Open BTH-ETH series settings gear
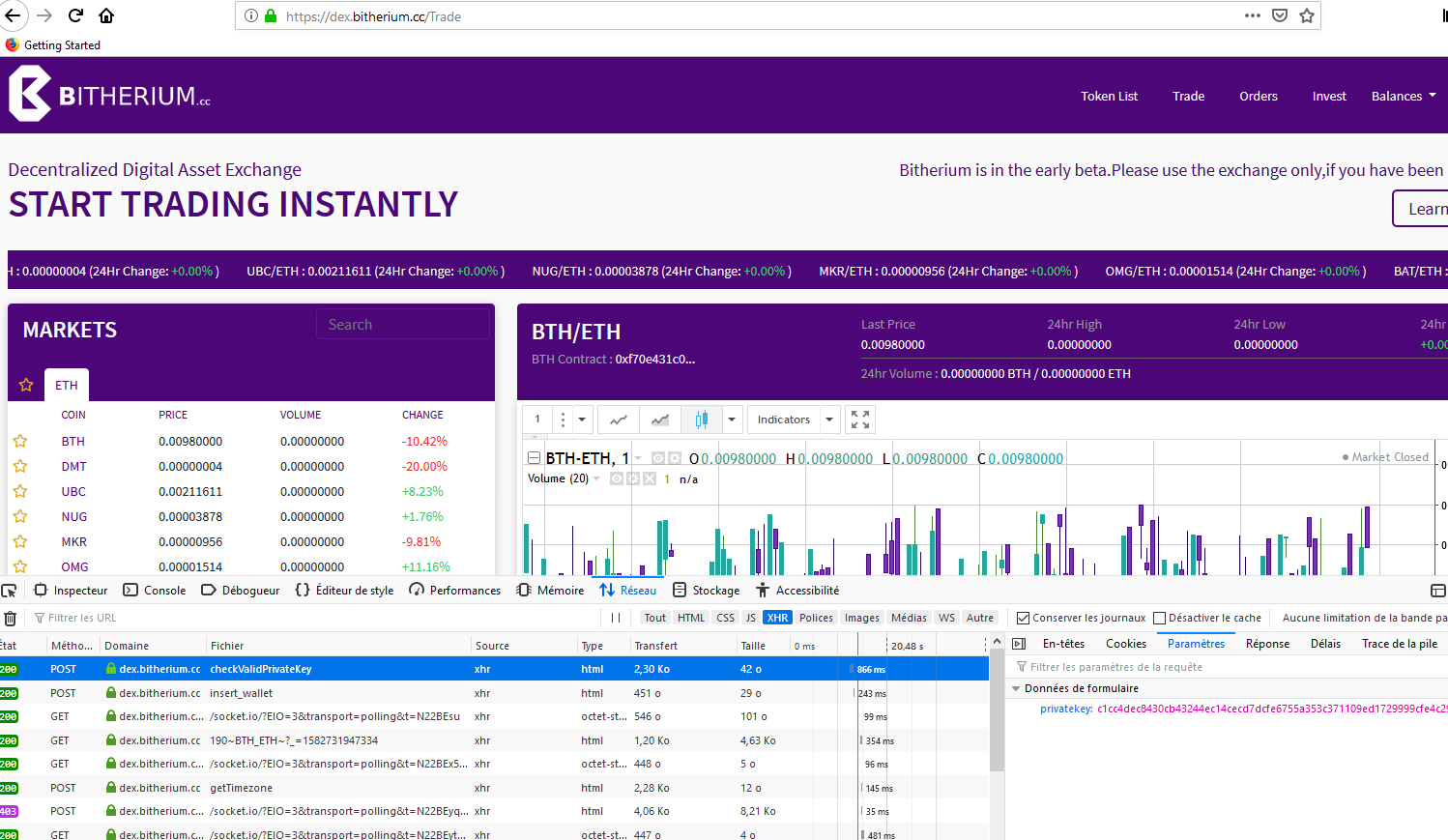1448x840 pixels. click(674, 458)
